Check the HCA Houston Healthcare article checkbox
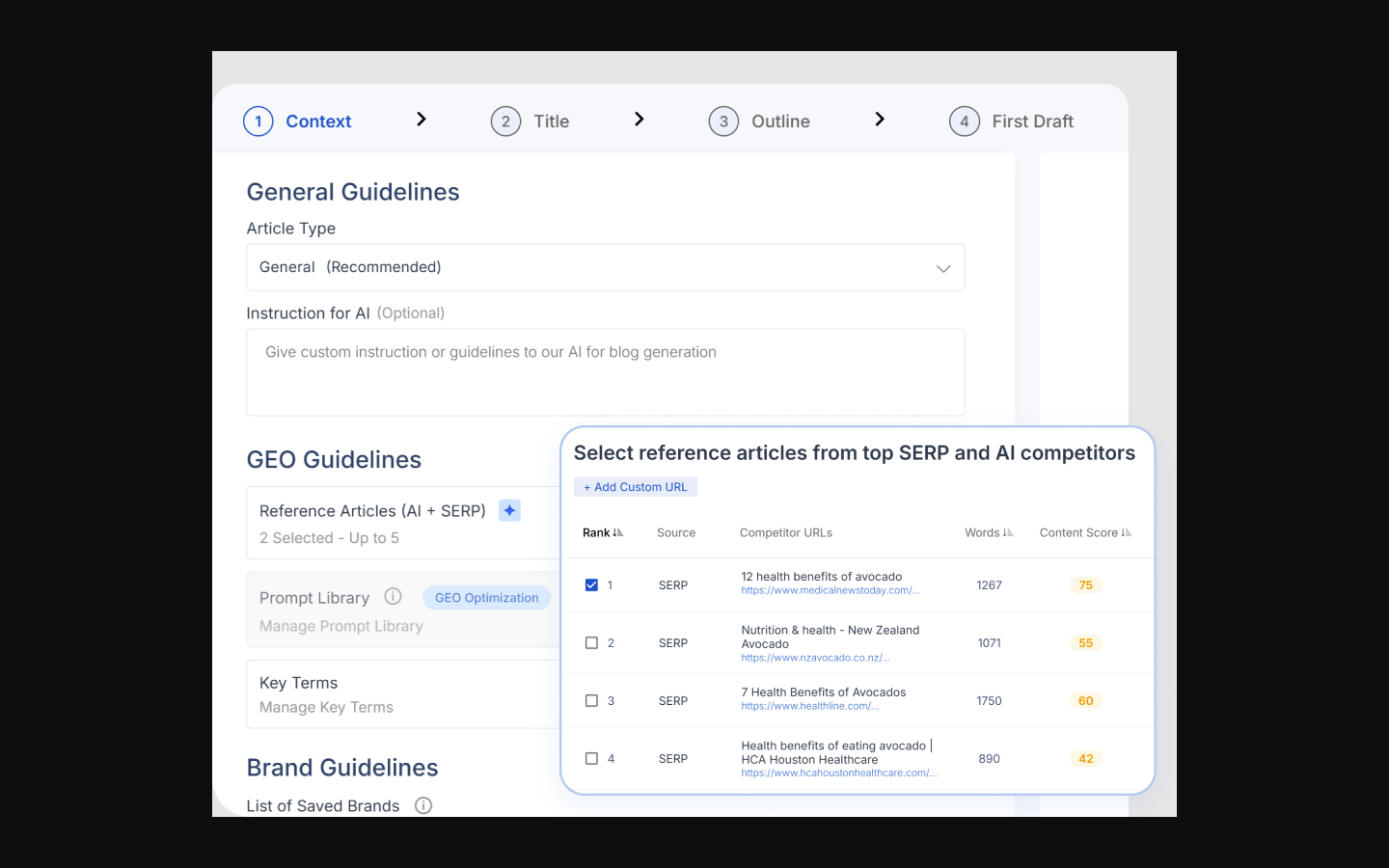The image size is (1389, 868). tap(591, 759)
